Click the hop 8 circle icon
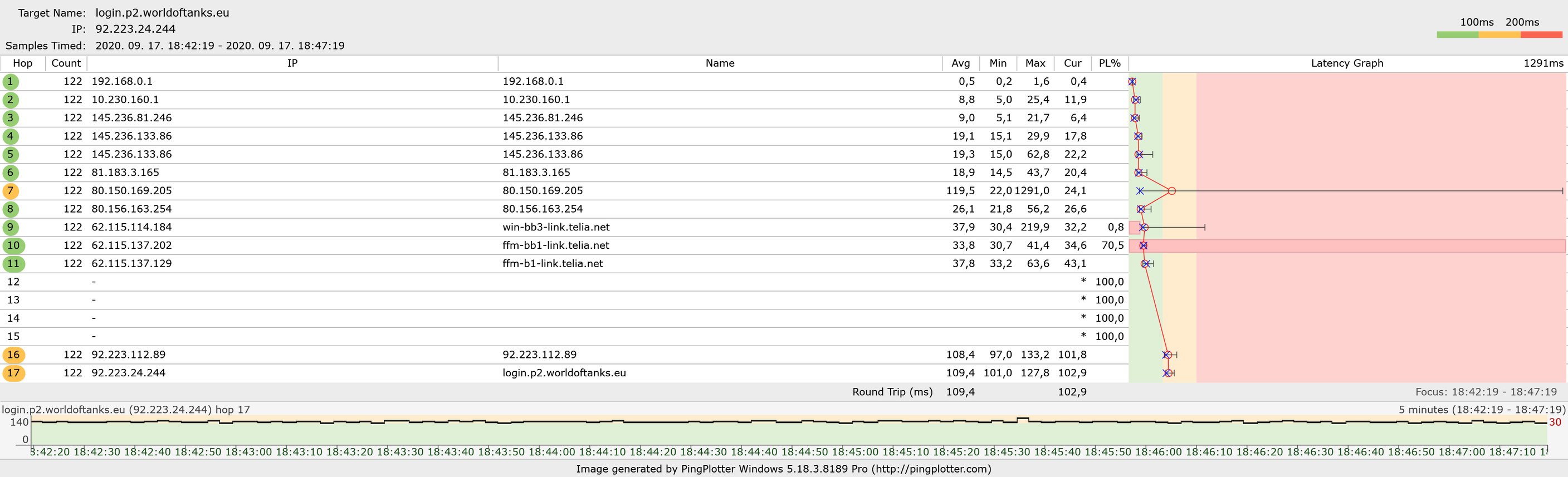Screen dimensions: 1568x477 (11, 209)
